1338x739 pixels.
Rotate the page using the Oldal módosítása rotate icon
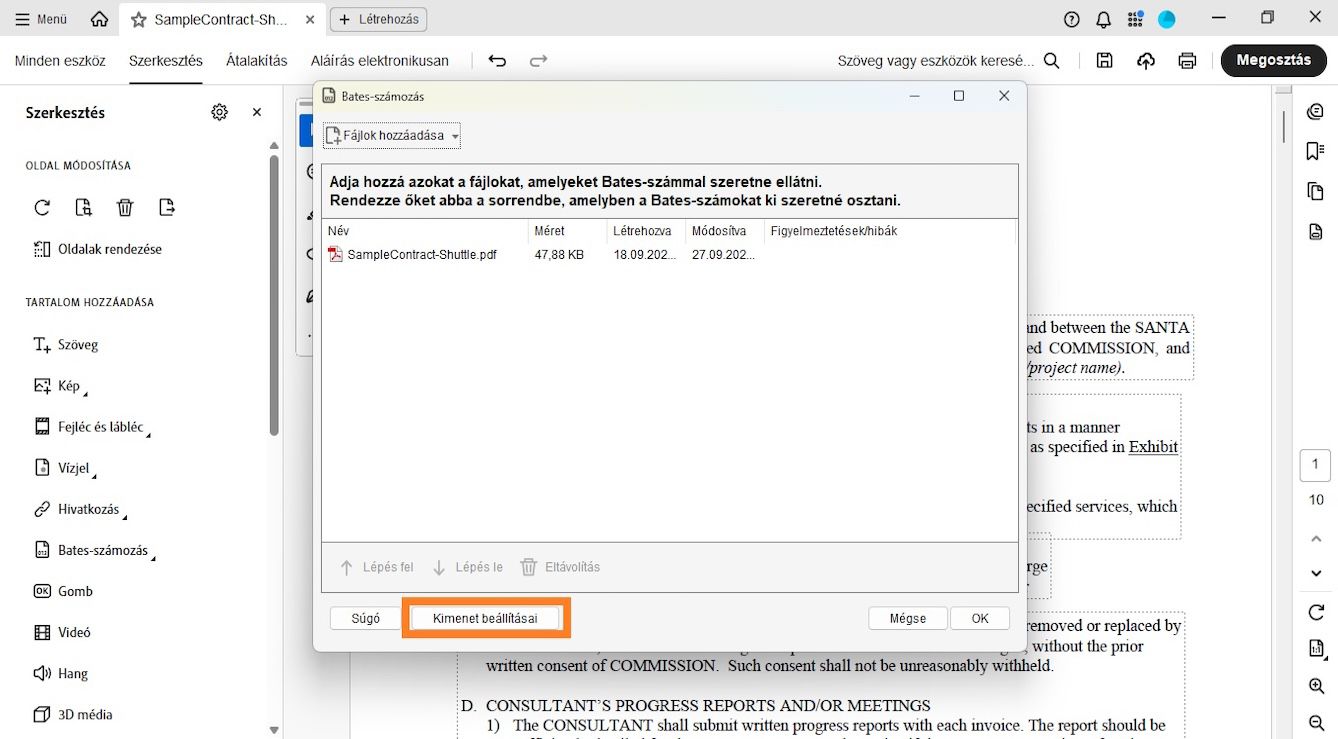(42, 208)
